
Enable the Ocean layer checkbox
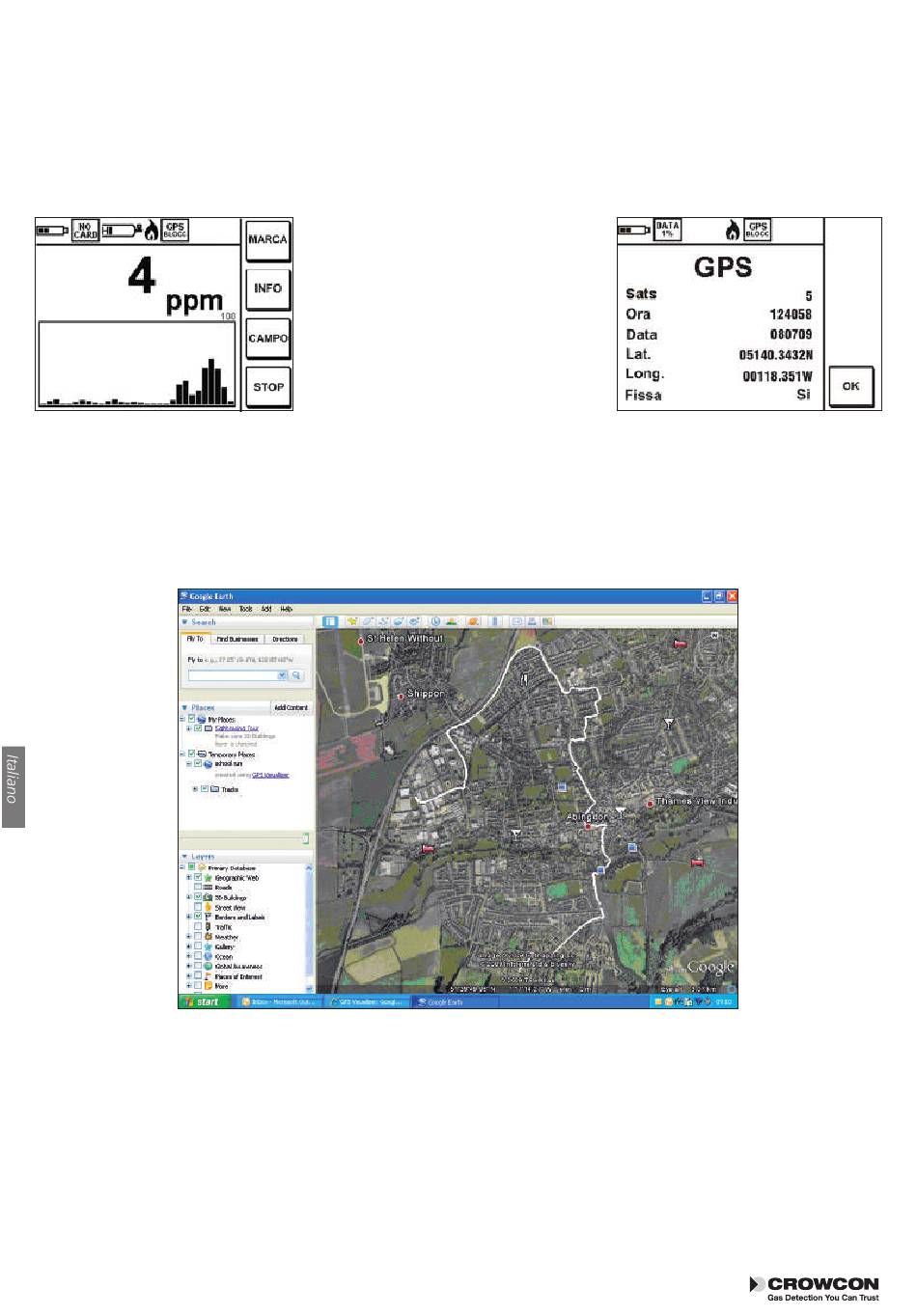coord(198,956)
